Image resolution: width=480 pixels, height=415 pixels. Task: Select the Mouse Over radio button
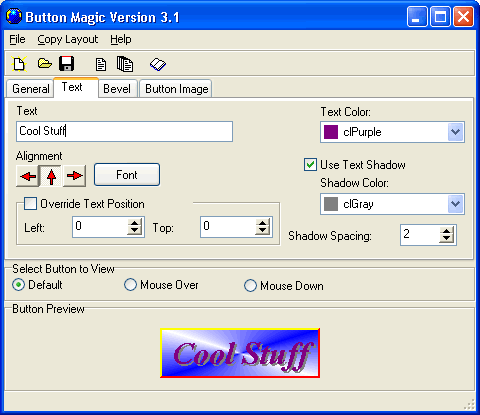coord(130,285)
